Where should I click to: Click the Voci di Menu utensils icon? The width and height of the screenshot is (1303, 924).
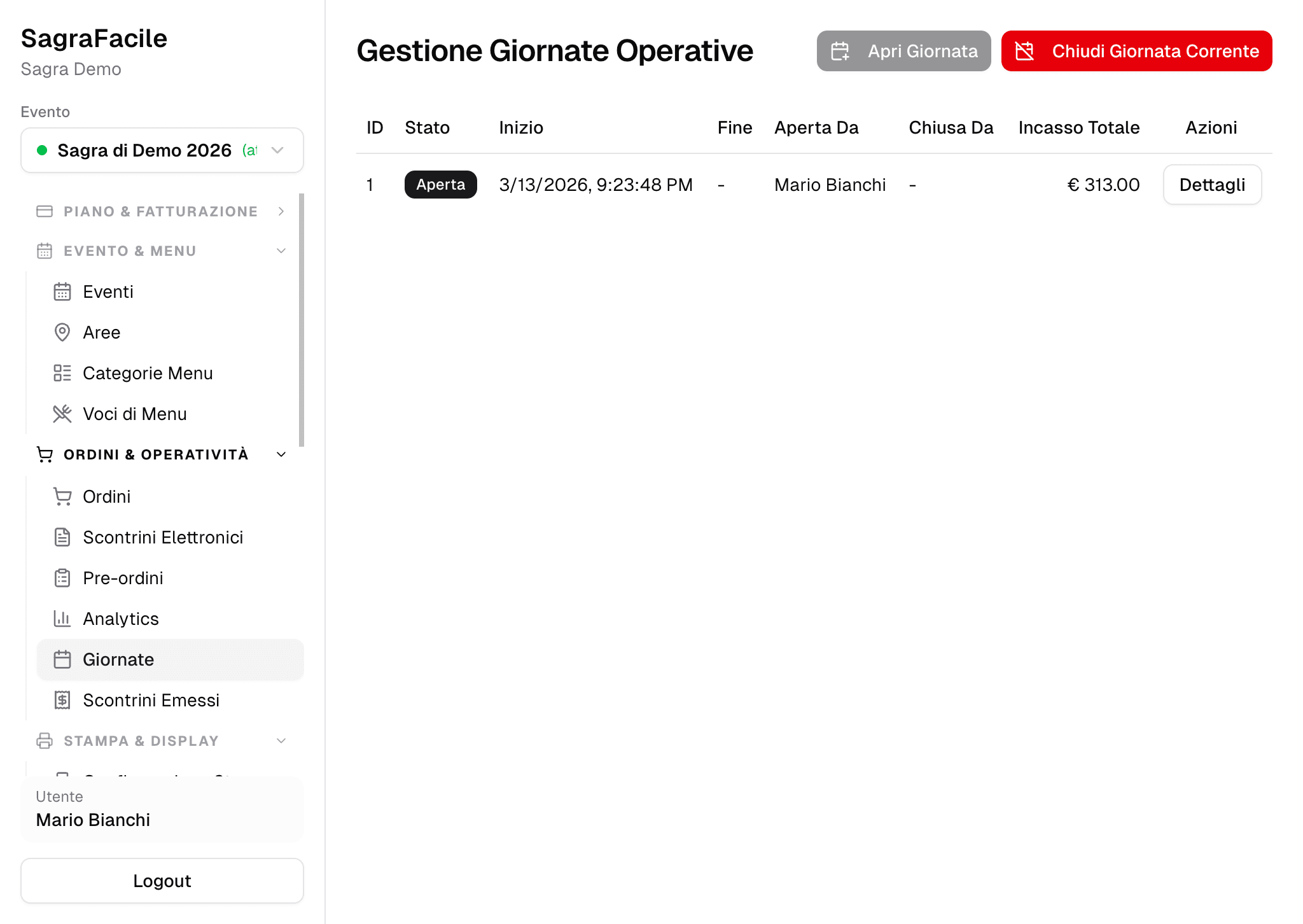pos(62,414)
